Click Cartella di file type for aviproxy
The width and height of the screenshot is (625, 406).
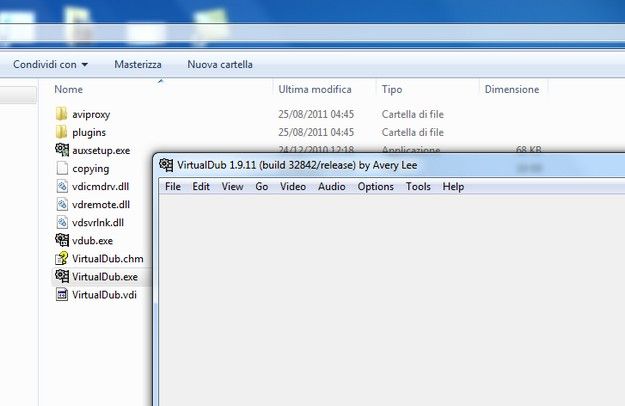tap(413, 114)
